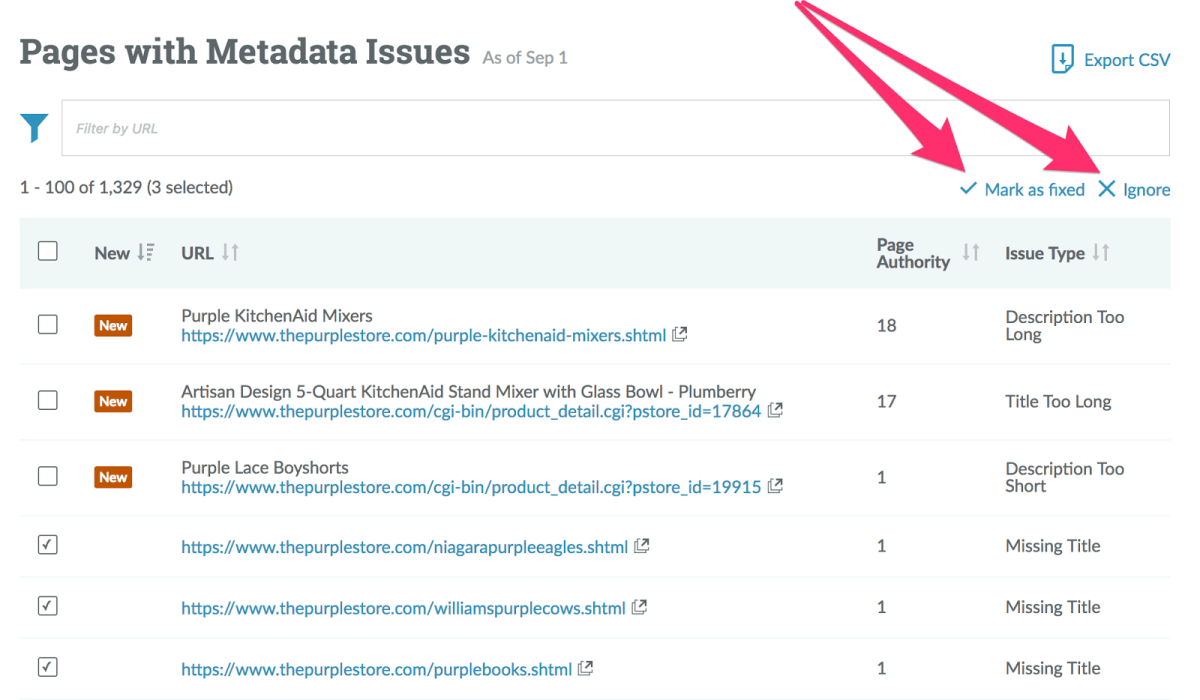Click New badge on Artisan Design mixer row

pos(113,401)
